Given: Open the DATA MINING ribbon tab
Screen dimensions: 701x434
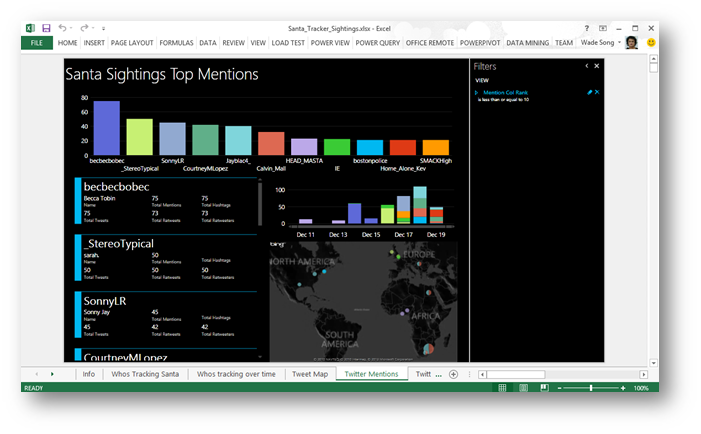Looking at the screenshot, I should 528,43.
